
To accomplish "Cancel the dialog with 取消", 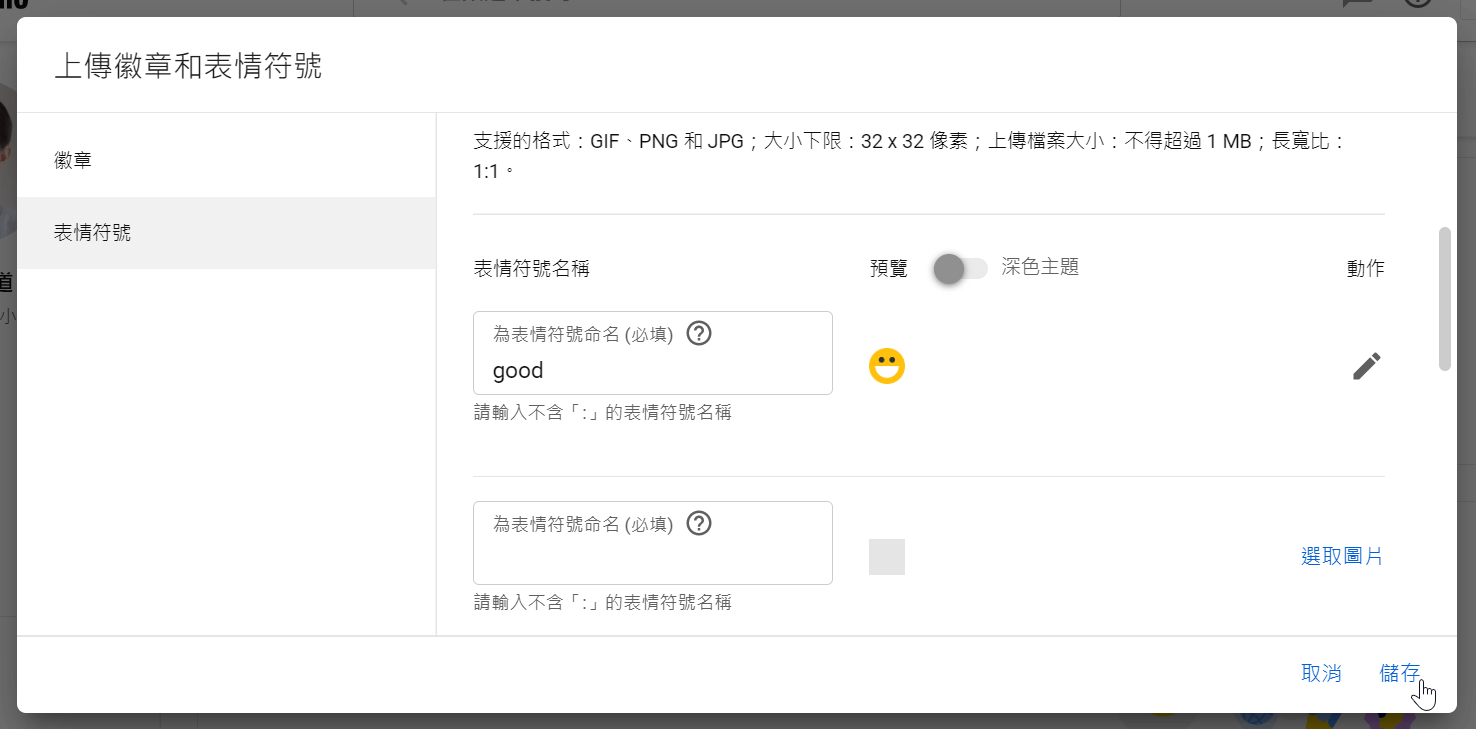I will pos(1321,673).
